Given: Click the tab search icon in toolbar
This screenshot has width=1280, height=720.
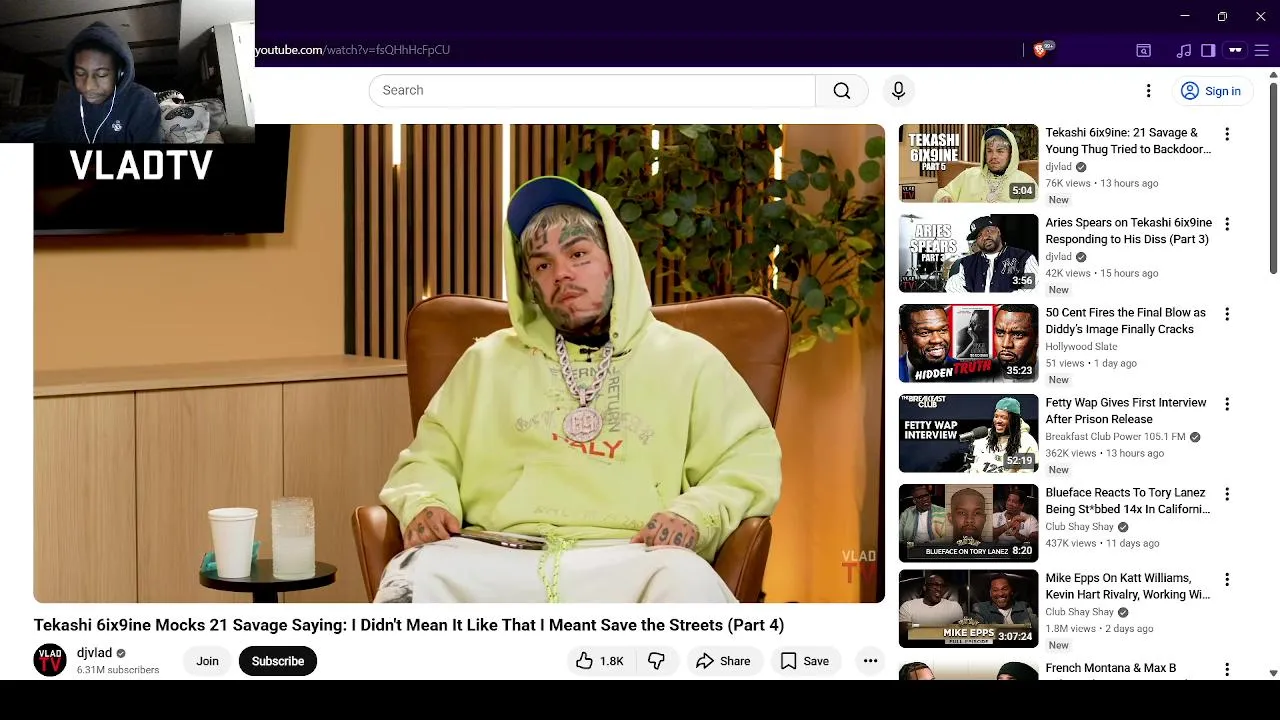Looking at the screenshot, I should pyautogui.click(x=1144, y=50).
